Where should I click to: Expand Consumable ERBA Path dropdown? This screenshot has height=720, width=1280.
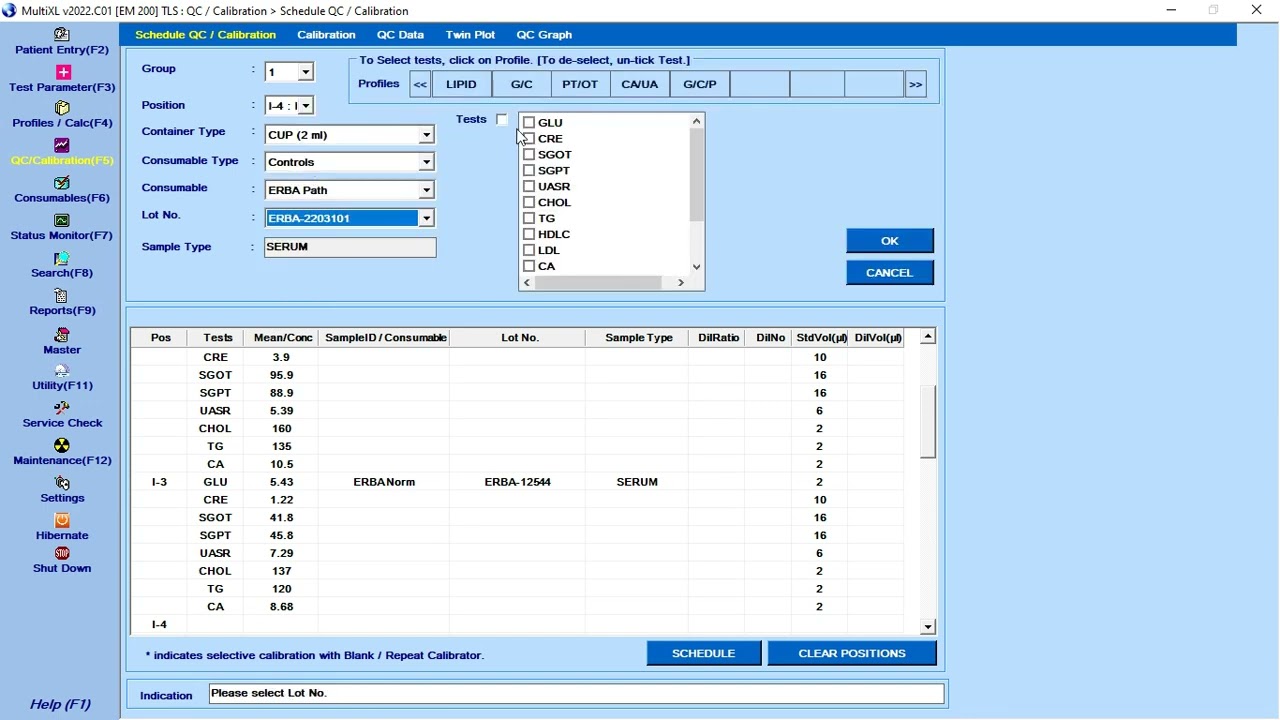click(x=426, y=190)
